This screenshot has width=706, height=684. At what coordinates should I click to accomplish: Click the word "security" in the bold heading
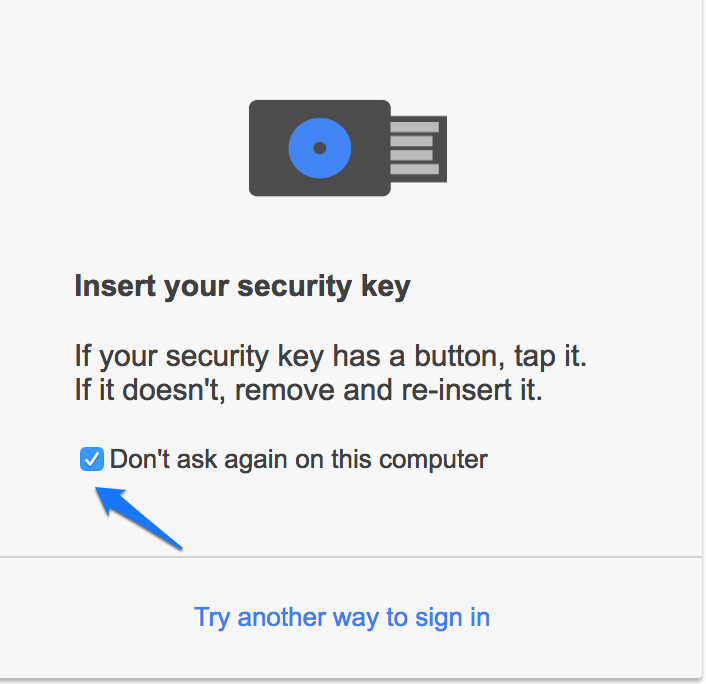(294, 286)
